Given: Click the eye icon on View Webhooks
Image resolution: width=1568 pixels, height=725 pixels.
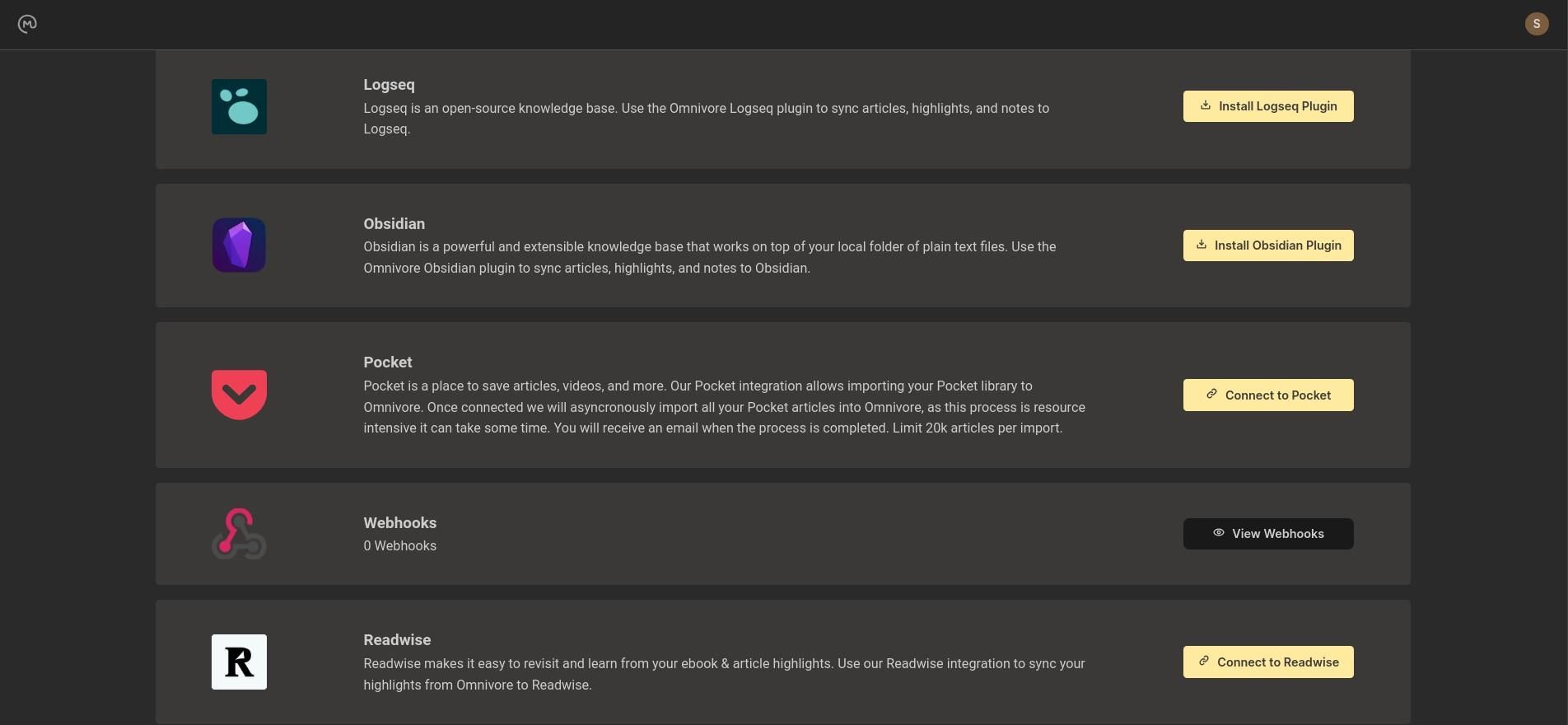Looking at the screenshot, I should coord(1219,533).
